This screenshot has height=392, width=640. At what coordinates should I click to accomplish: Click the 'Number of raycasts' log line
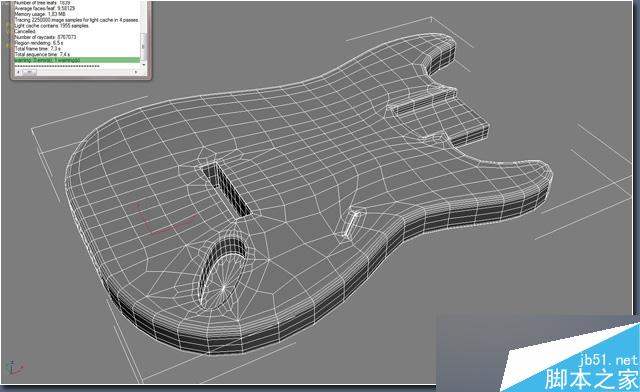(45, 37)
